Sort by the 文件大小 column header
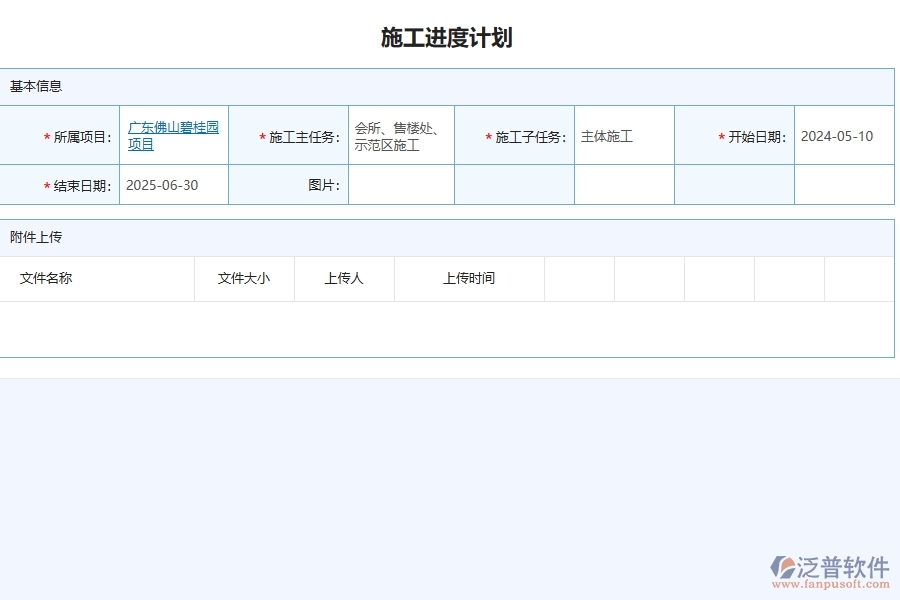The height and width of the screenshot is (600, 900). (x=243, y=279)
